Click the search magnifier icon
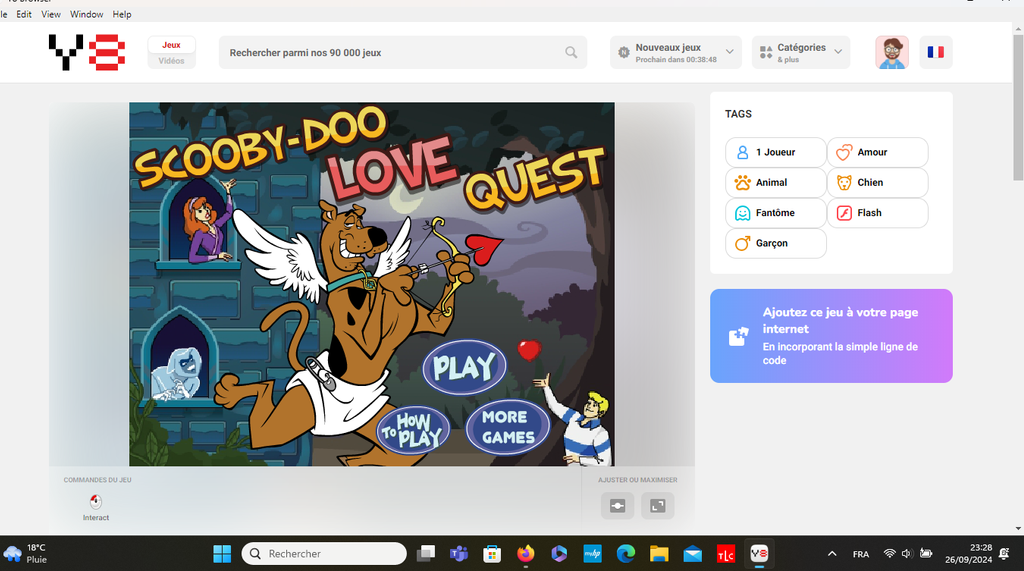 click(x=571, y=53)
